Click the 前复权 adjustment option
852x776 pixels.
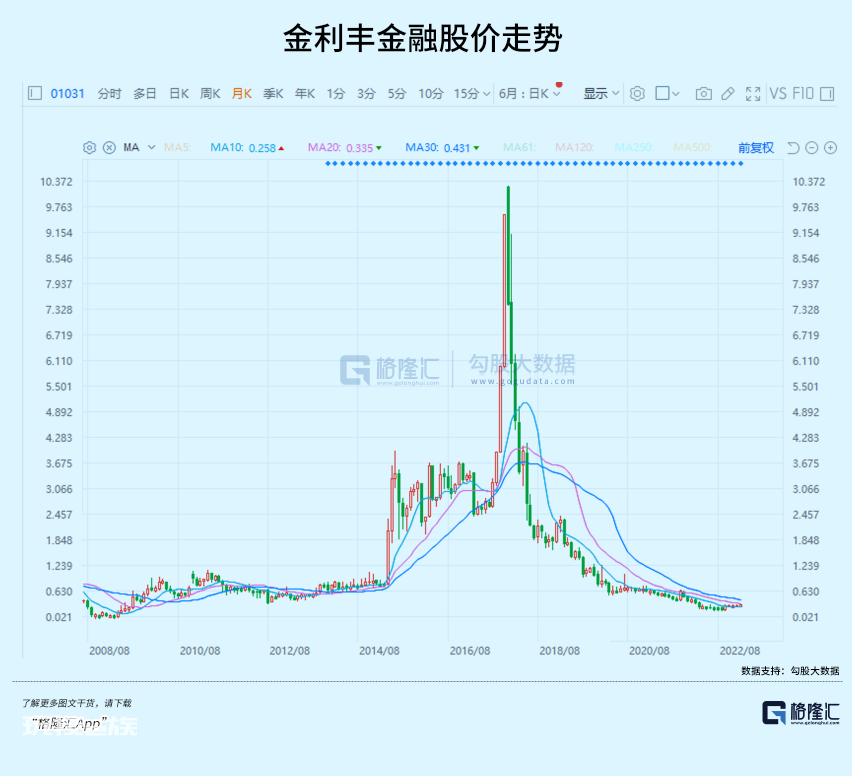click(756, 147)
